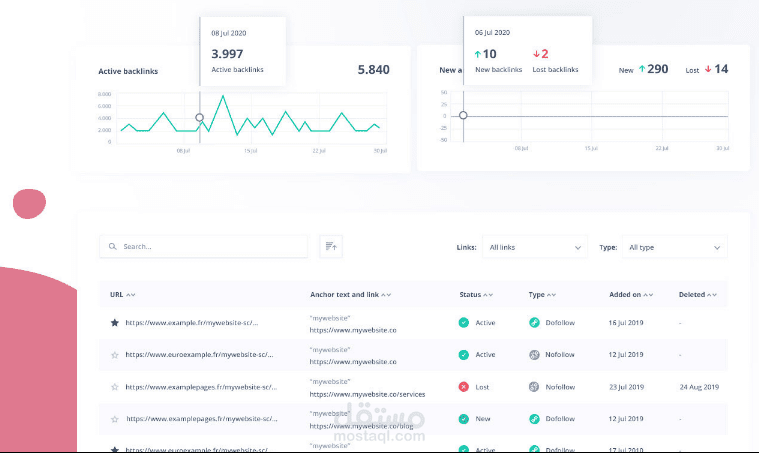Screen dimensions: 759x453
Task: Click the red Lost status icon
Action: click(464, 387)
